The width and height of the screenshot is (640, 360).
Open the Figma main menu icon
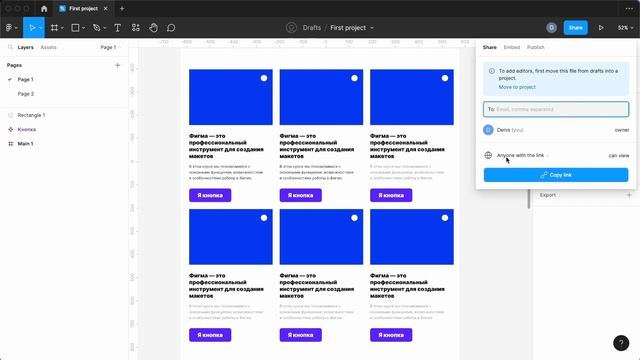point(9,28)
